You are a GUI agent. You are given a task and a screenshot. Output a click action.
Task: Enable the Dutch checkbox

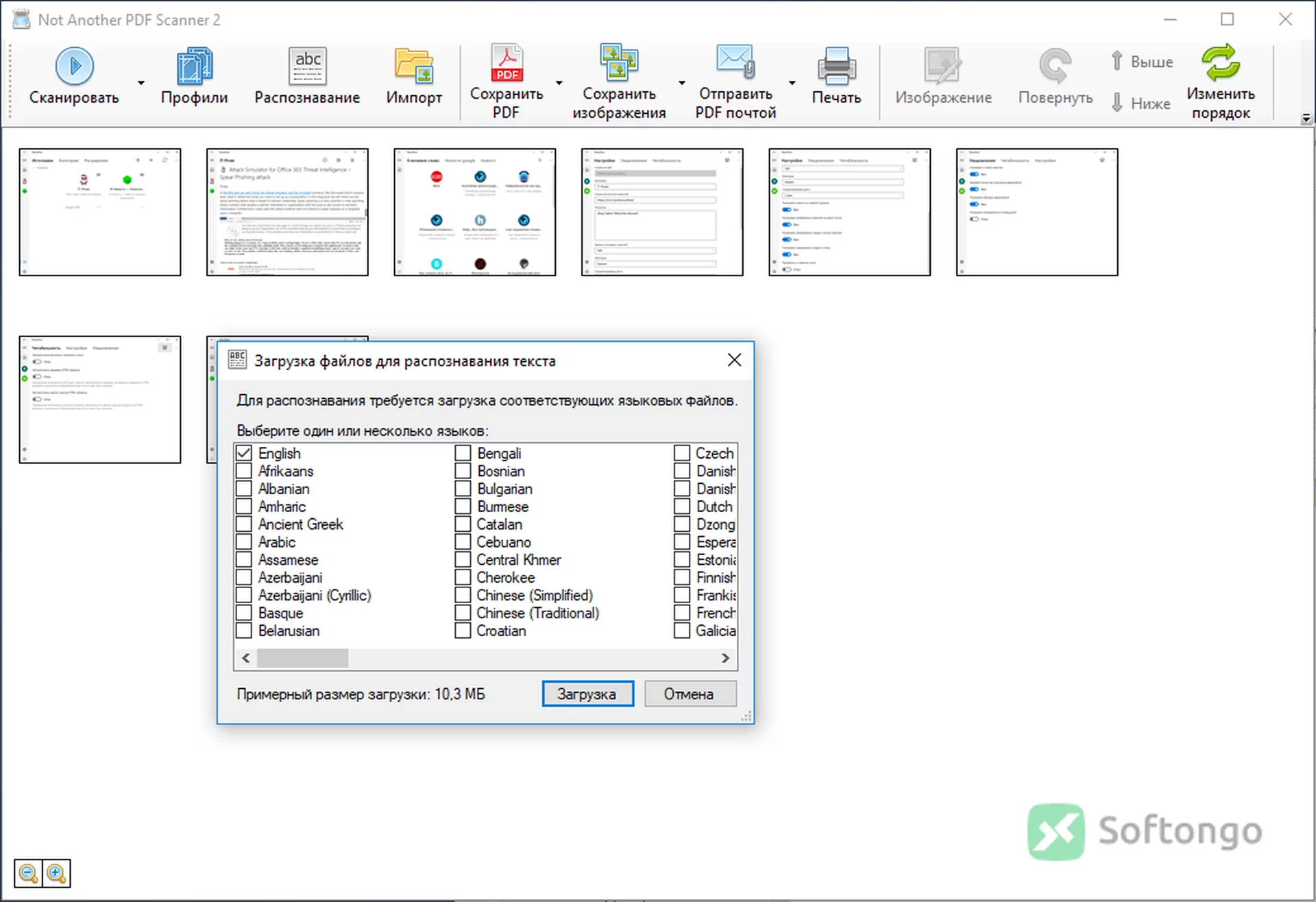click(681, 507)
